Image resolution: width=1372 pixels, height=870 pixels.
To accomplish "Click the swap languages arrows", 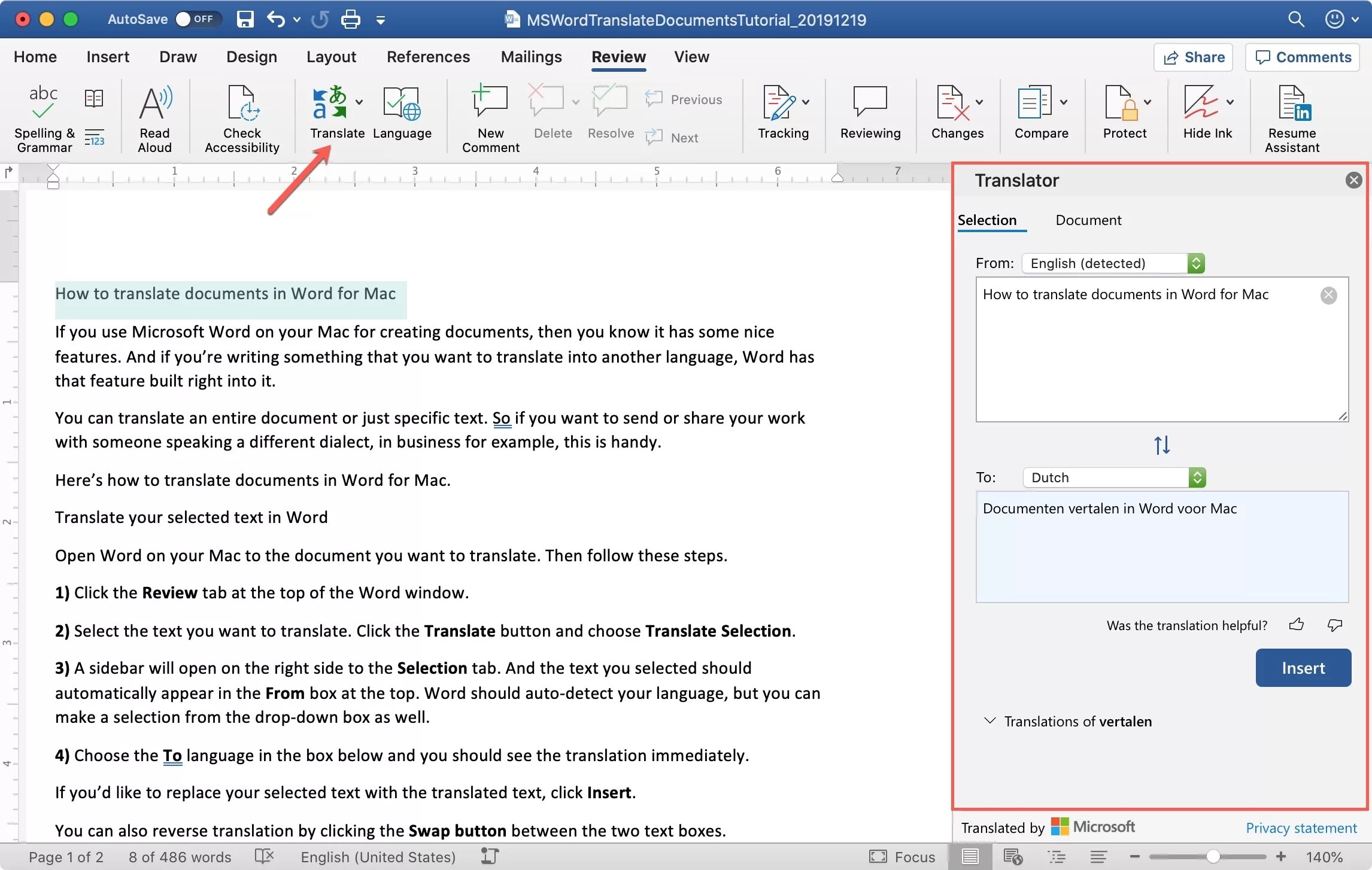I will [x=1161, y=445].
